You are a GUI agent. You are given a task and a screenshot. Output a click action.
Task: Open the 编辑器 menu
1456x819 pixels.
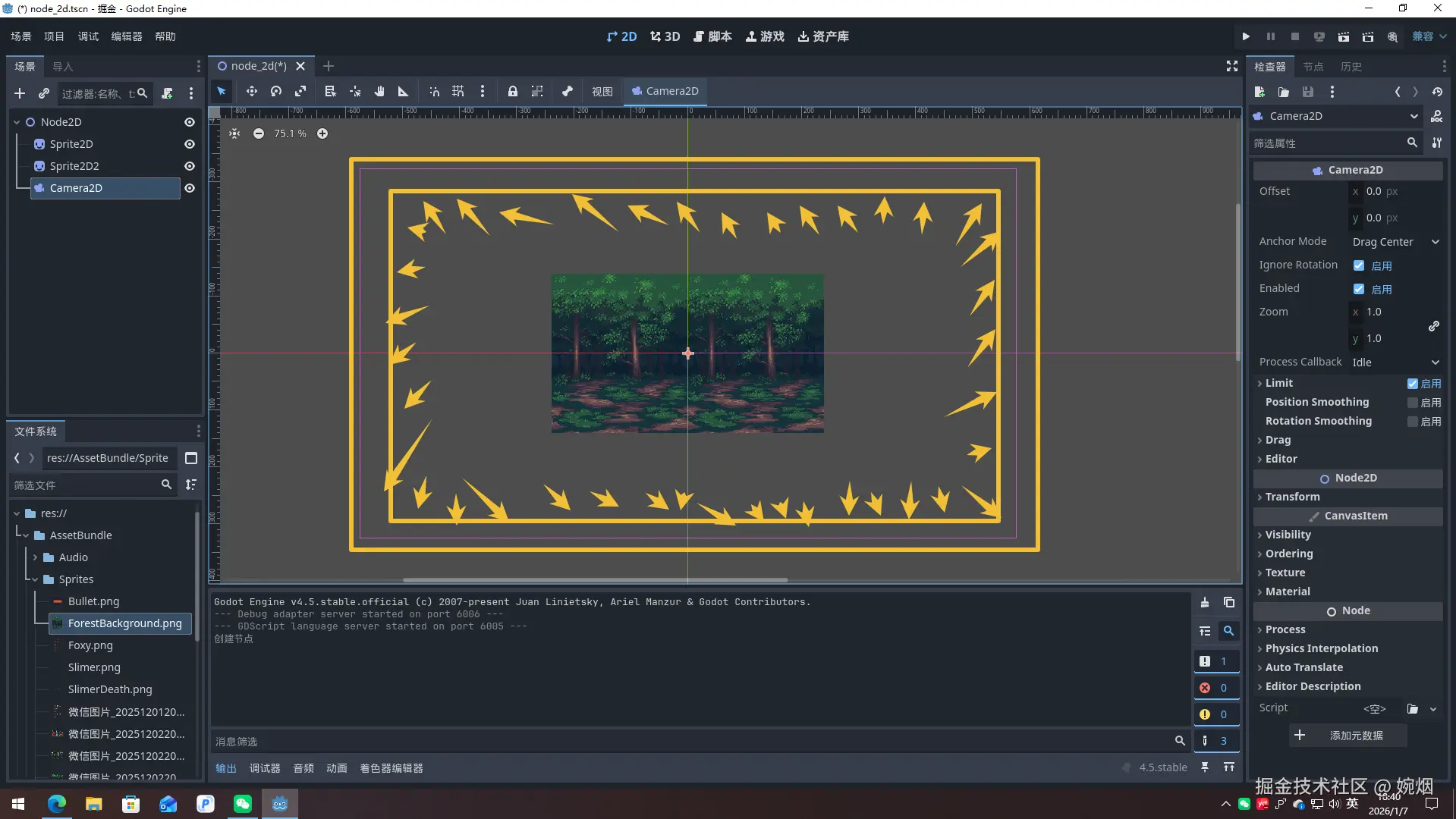pos(126,36)
